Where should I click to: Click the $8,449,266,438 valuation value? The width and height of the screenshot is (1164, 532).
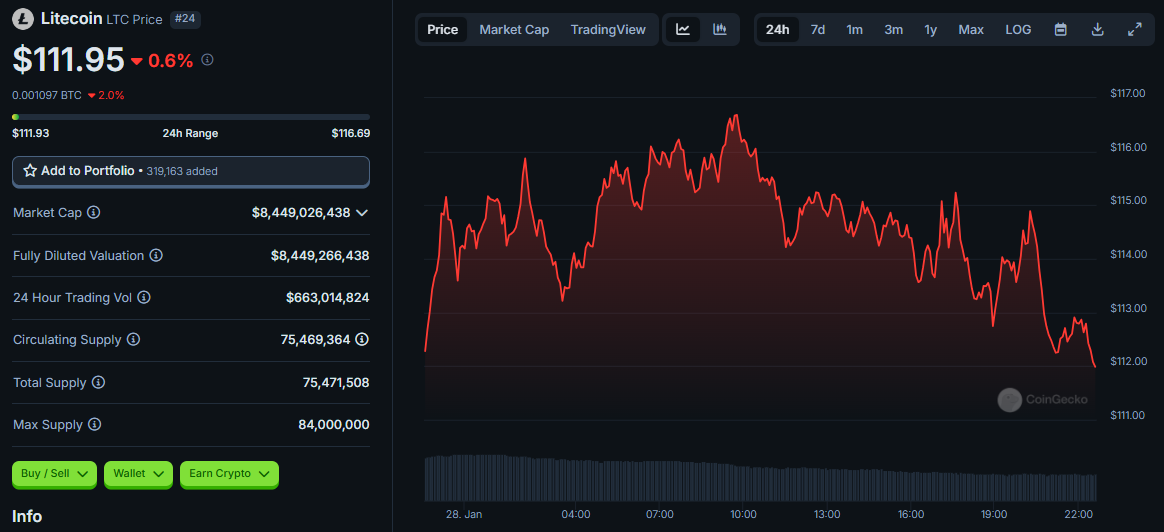320,255
